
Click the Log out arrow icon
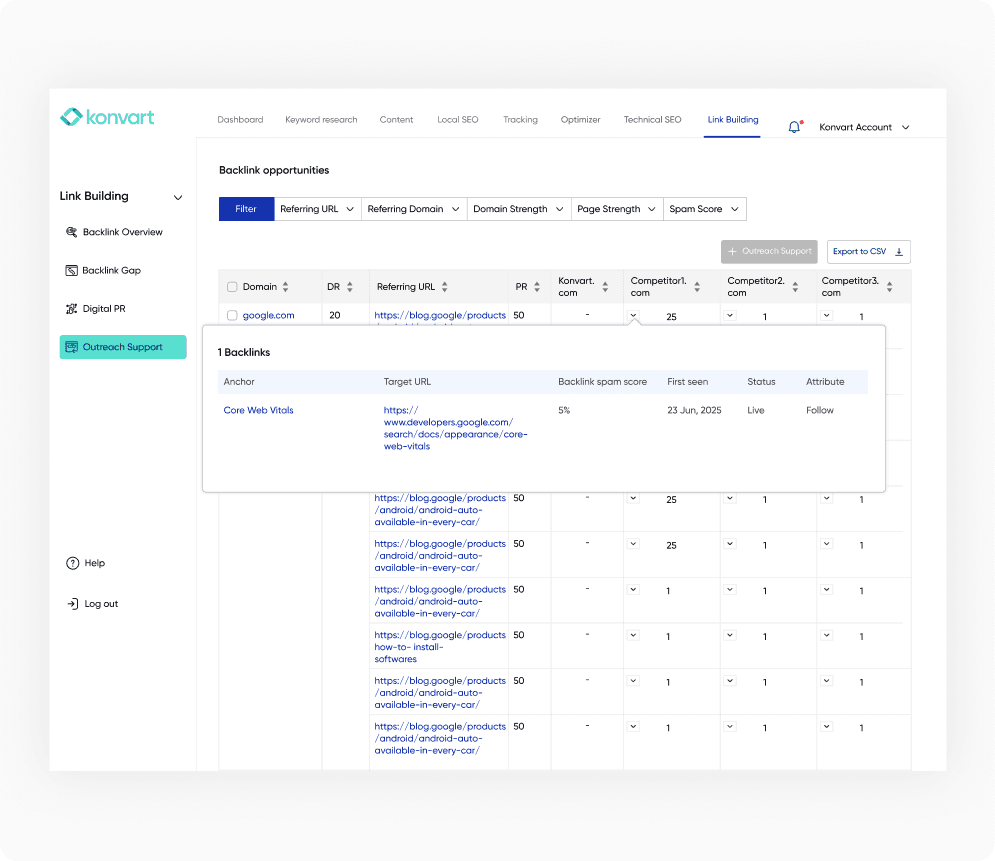[72, 604]
